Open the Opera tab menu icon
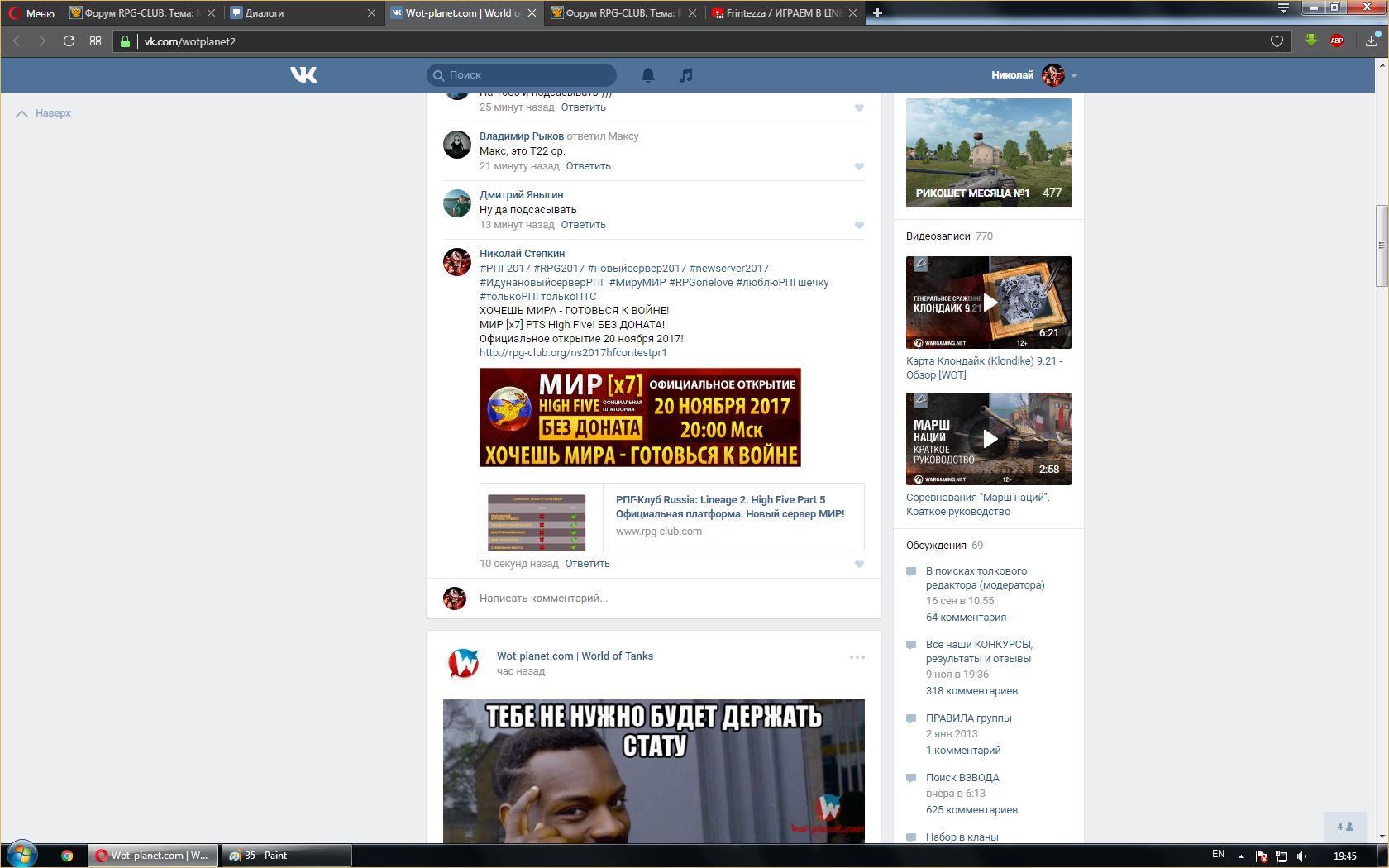The height and width of the screenshot is (868, 1389). pyautogui.click(x=1283, y=8)
